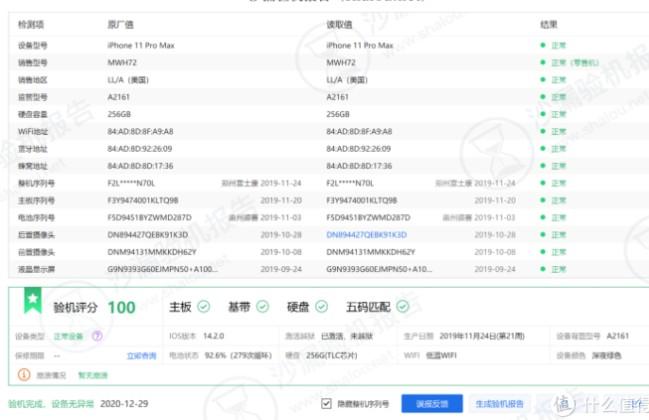Select 256GB in the 原厂值 column
The image size is (649, 420).
coord(119,114)
